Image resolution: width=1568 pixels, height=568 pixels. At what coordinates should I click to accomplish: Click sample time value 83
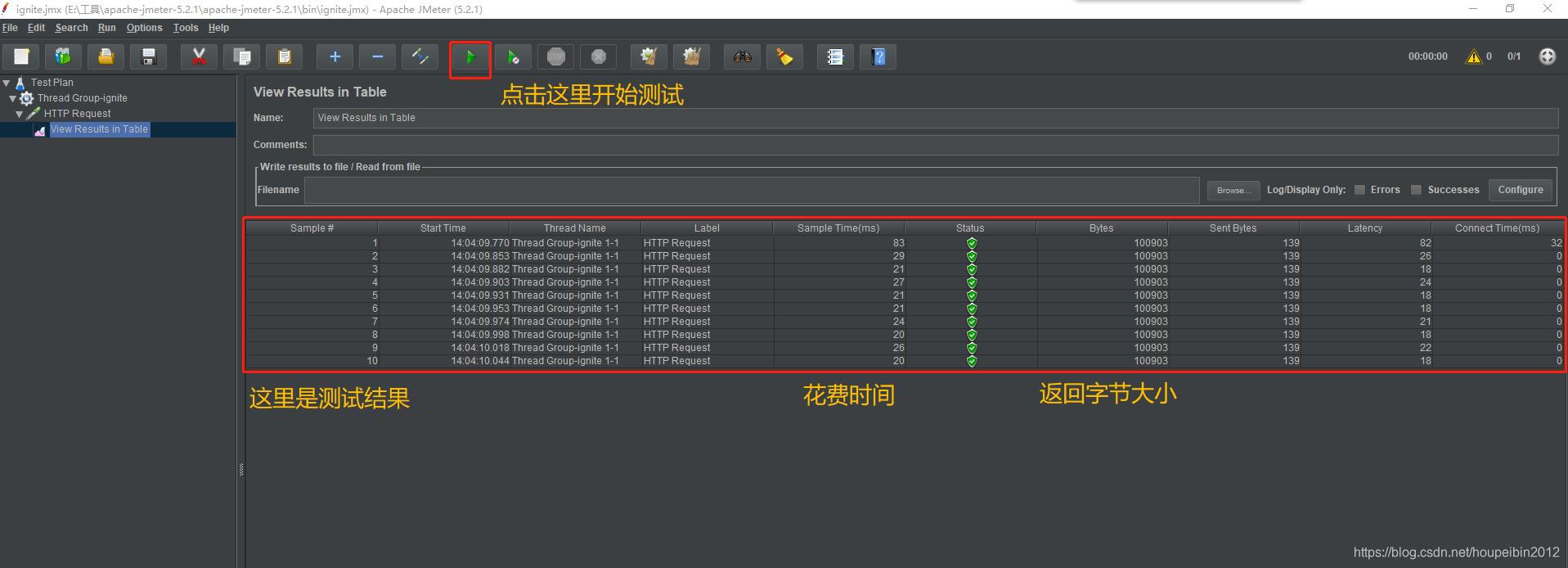click(x=898, y=243)
